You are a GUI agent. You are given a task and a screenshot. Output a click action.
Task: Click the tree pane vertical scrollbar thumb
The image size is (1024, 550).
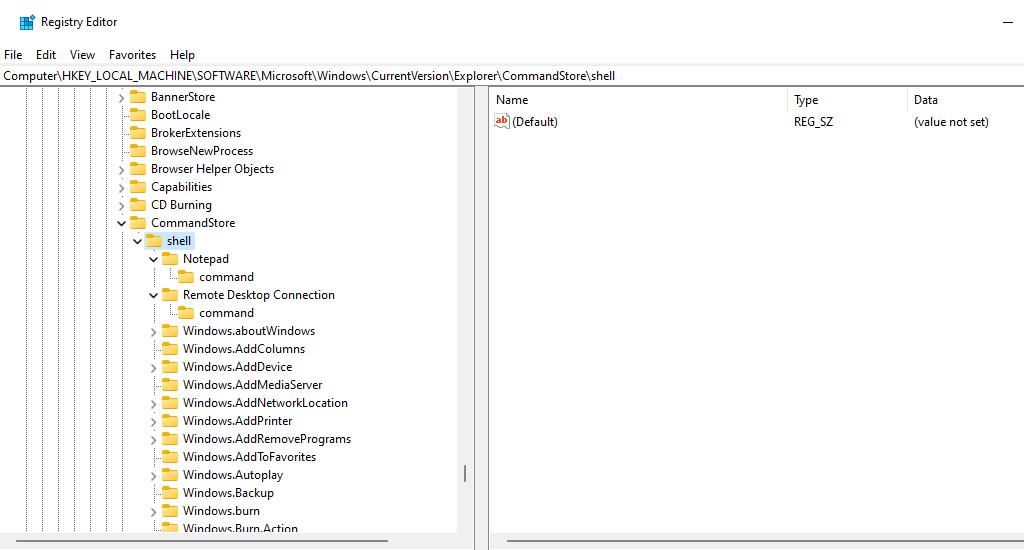[465, 474]
